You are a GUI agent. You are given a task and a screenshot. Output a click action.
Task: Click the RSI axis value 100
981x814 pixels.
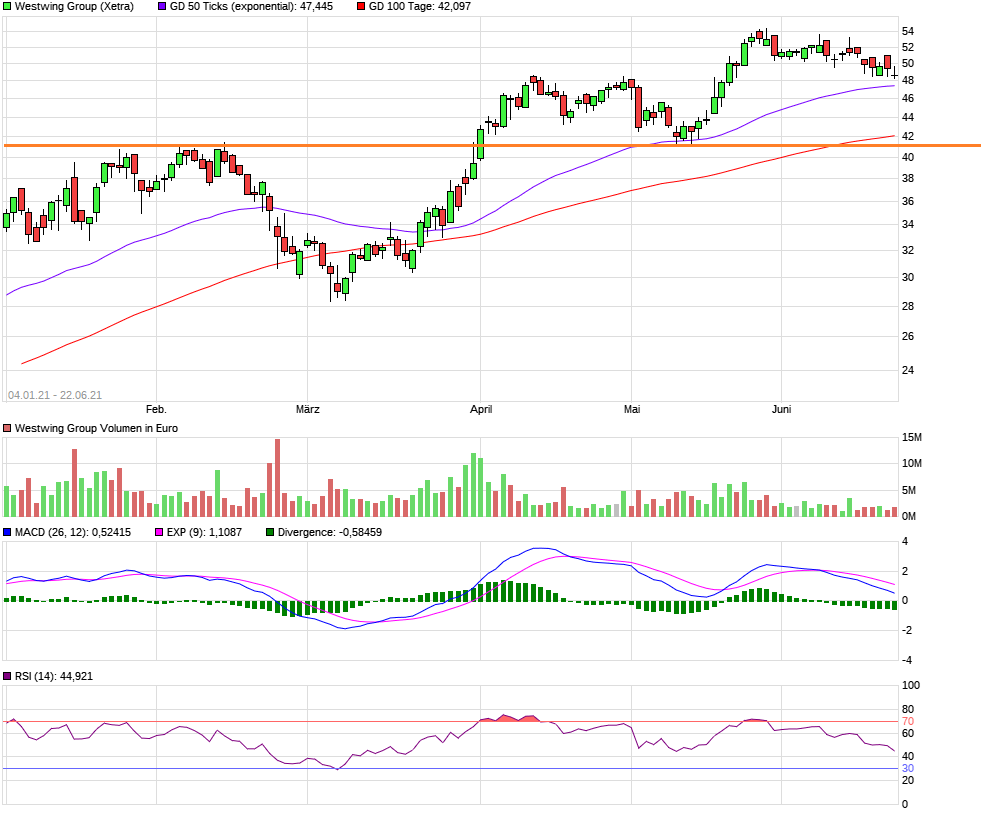click(911, 685)
